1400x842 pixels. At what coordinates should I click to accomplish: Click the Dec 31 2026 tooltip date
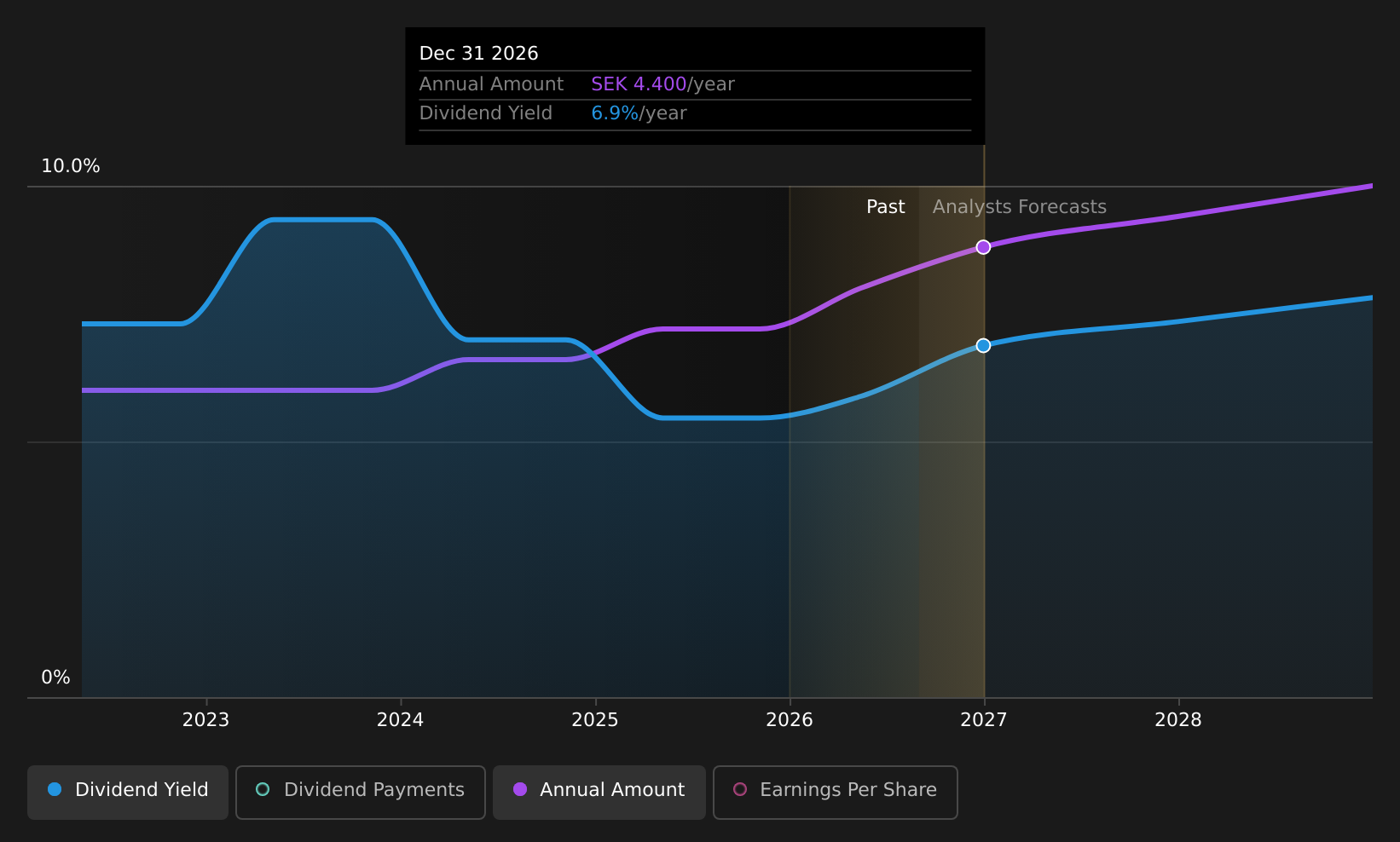click(479, 54)
